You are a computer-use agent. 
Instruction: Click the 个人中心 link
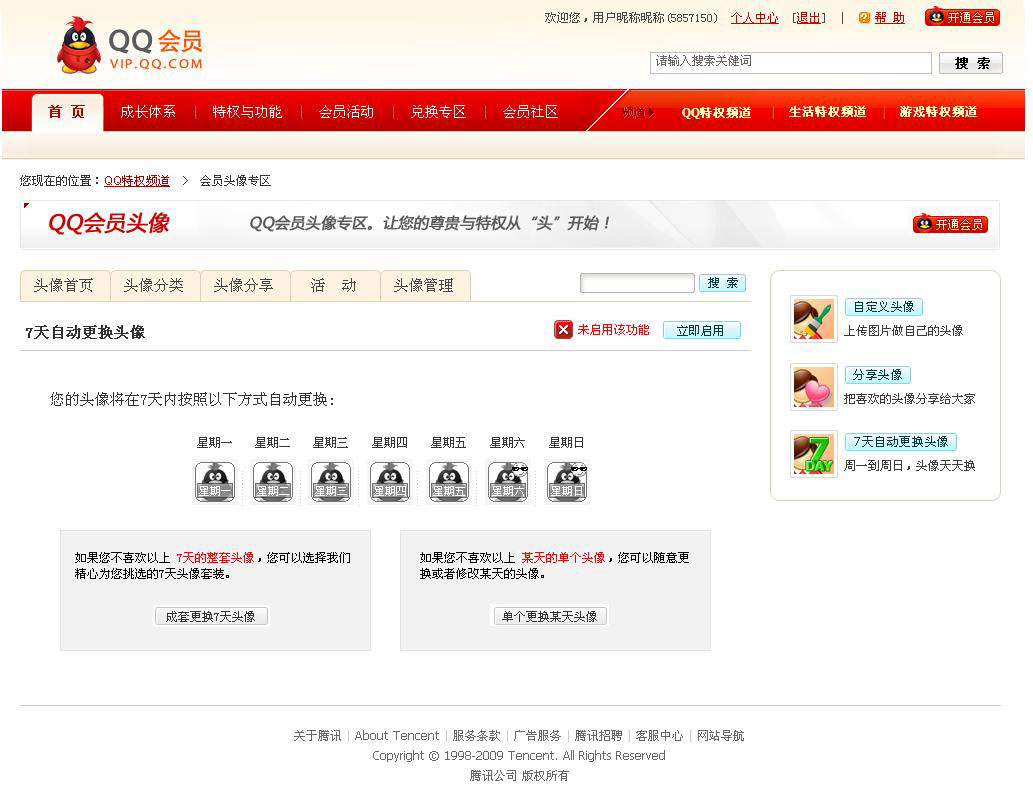pyautogui.click(x=754, y=18)
